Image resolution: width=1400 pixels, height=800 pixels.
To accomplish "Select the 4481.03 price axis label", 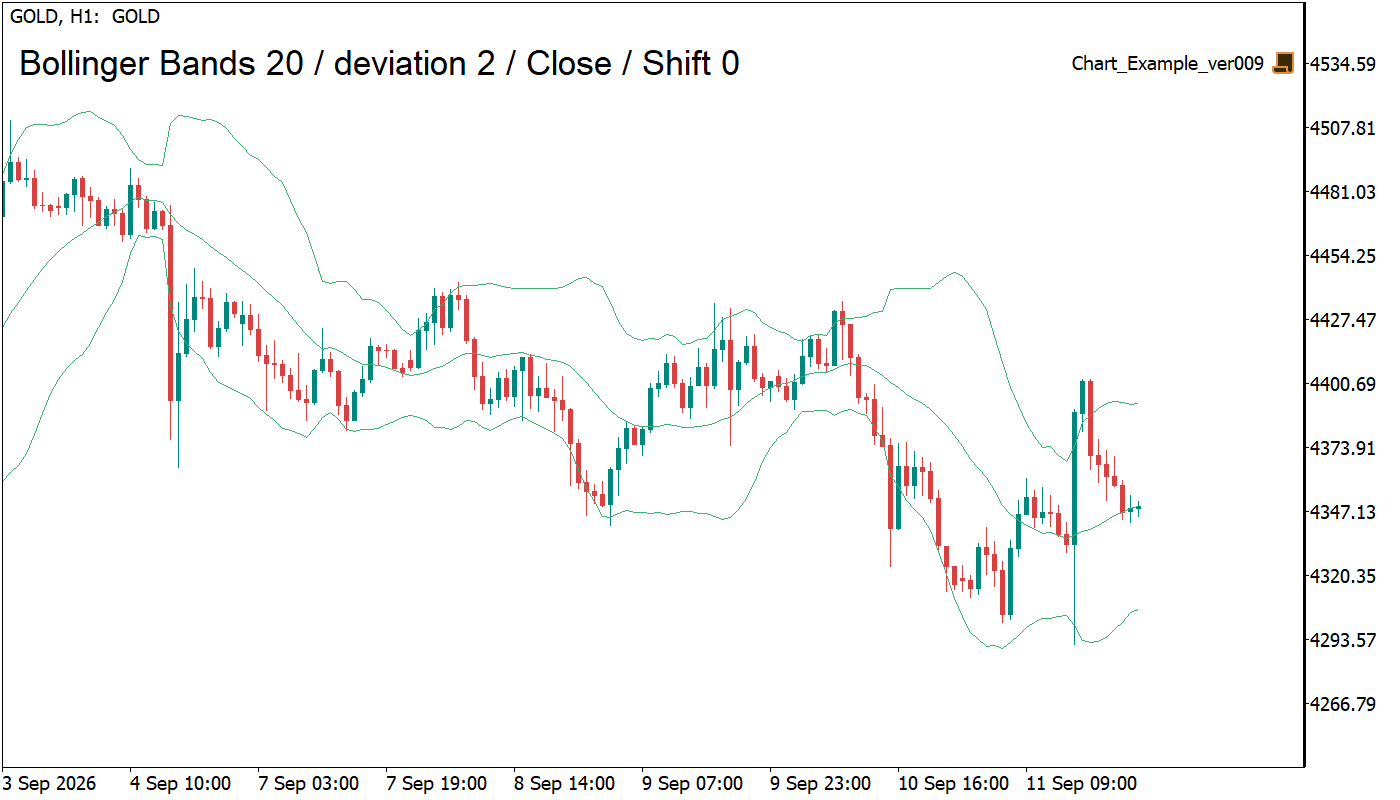I will click(1343, 192).
